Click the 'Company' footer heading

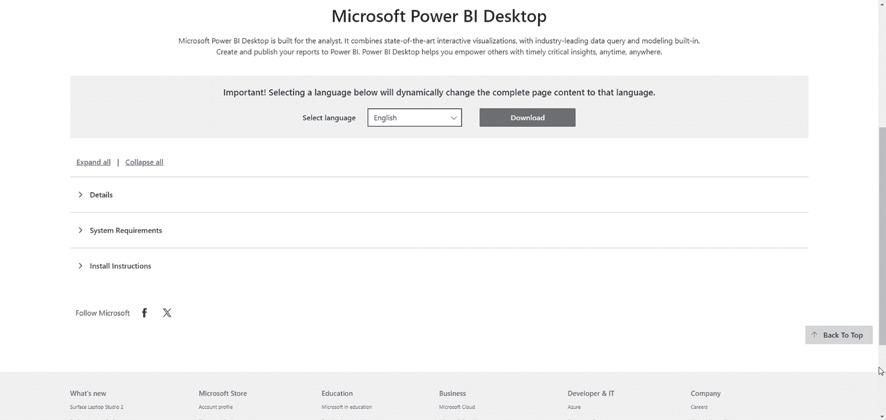click(x=705, y=393)
